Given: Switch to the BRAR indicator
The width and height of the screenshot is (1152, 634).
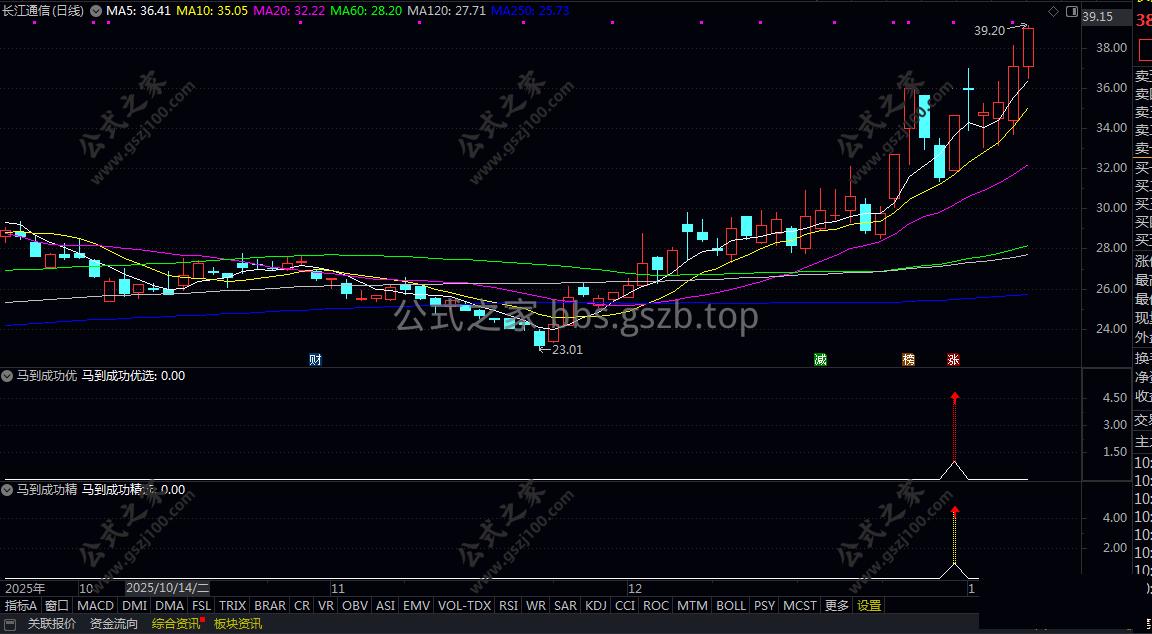Looking at the screenshot, I should click(x=270, y=606).
